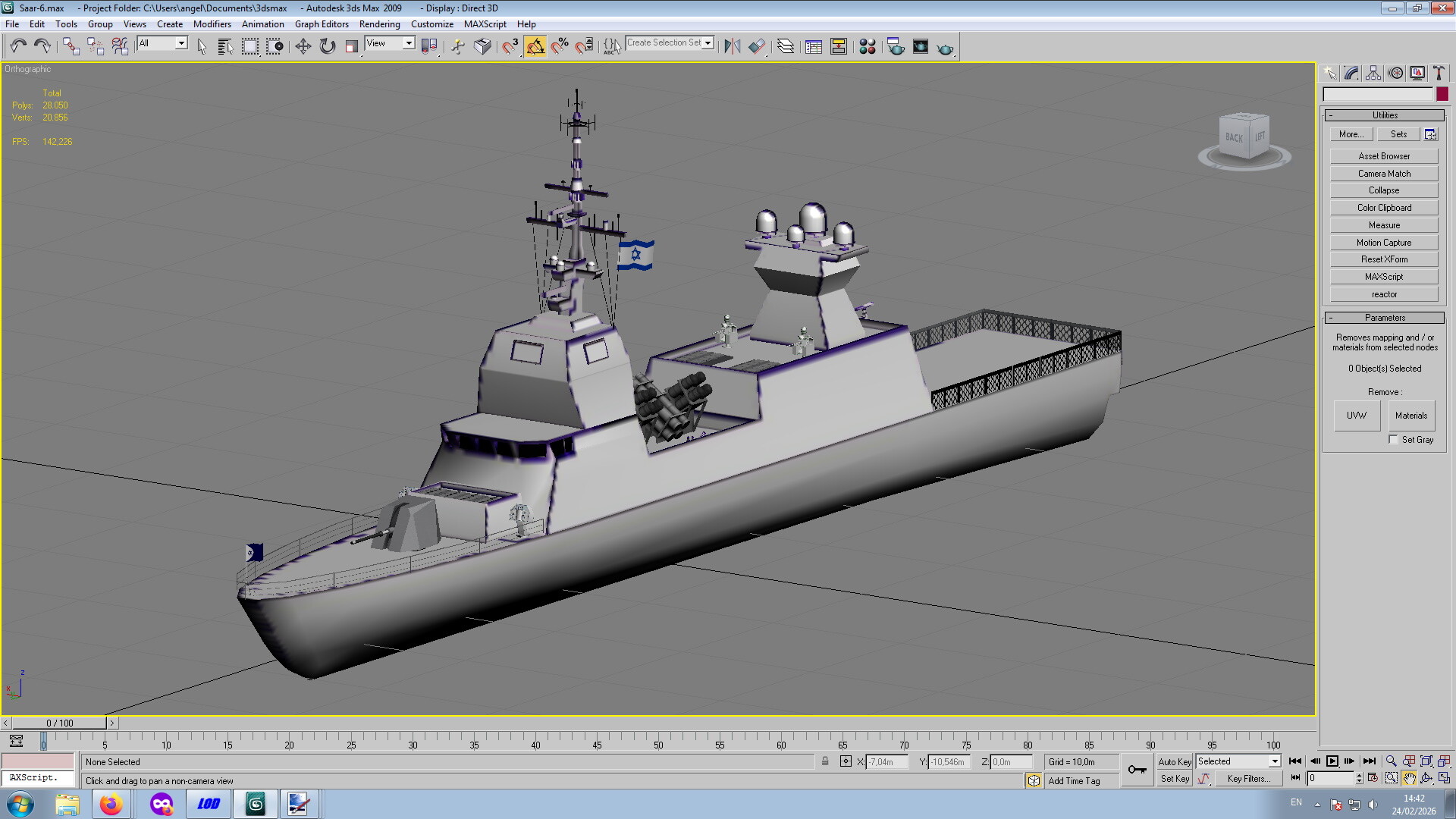Toggle the Angle Snap icon
The image size is (1456, 819).
(535, 46)
